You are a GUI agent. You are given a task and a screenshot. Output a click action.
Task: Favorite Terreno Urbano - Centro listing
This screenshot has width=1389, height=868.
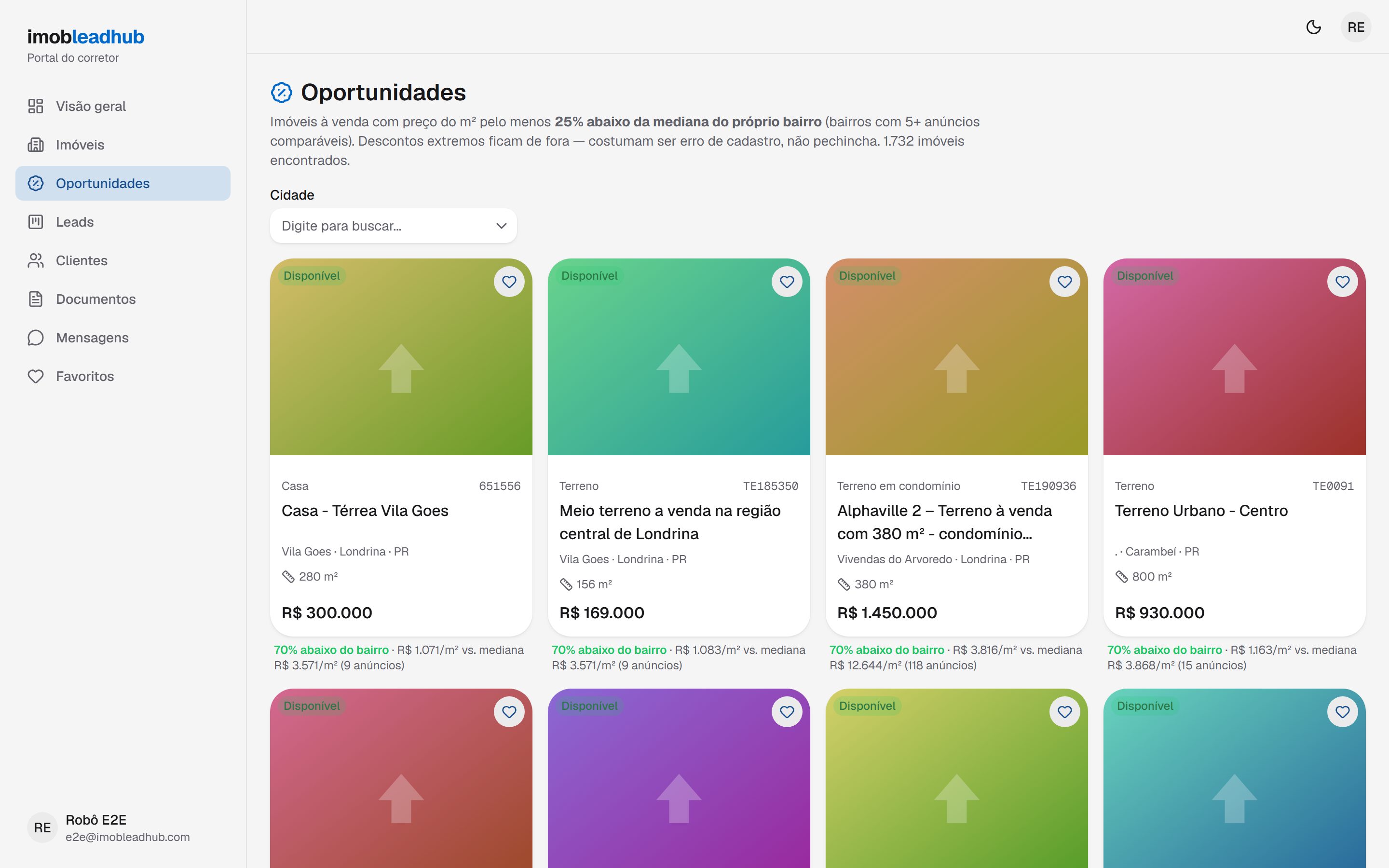pos(1343,282)
